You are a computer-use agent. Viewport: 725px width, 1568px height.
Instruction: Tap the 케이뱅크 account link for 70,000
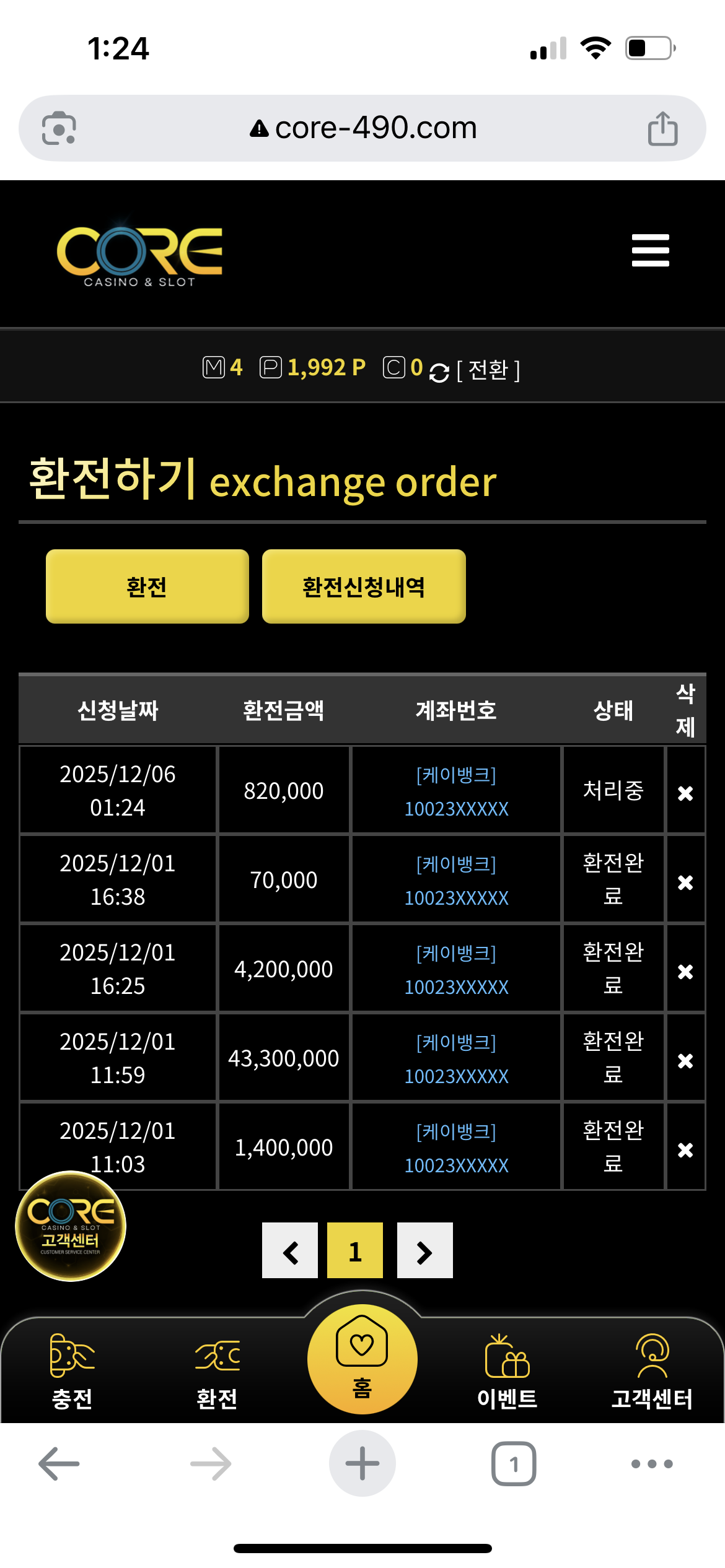pos(456,880)
